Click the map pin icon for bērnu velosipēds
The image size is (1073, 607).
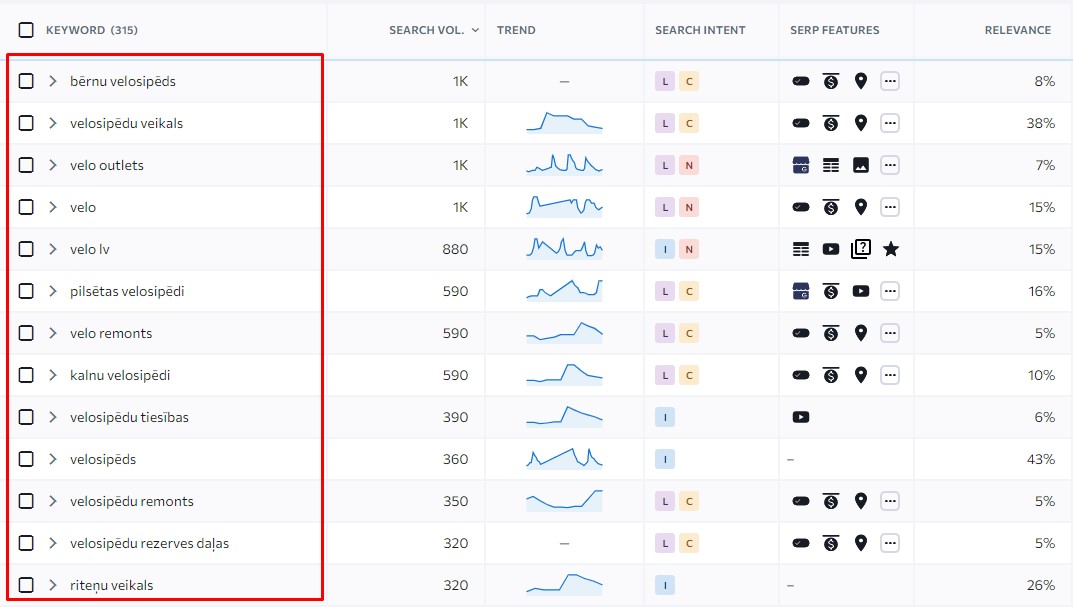pos(860,81)
